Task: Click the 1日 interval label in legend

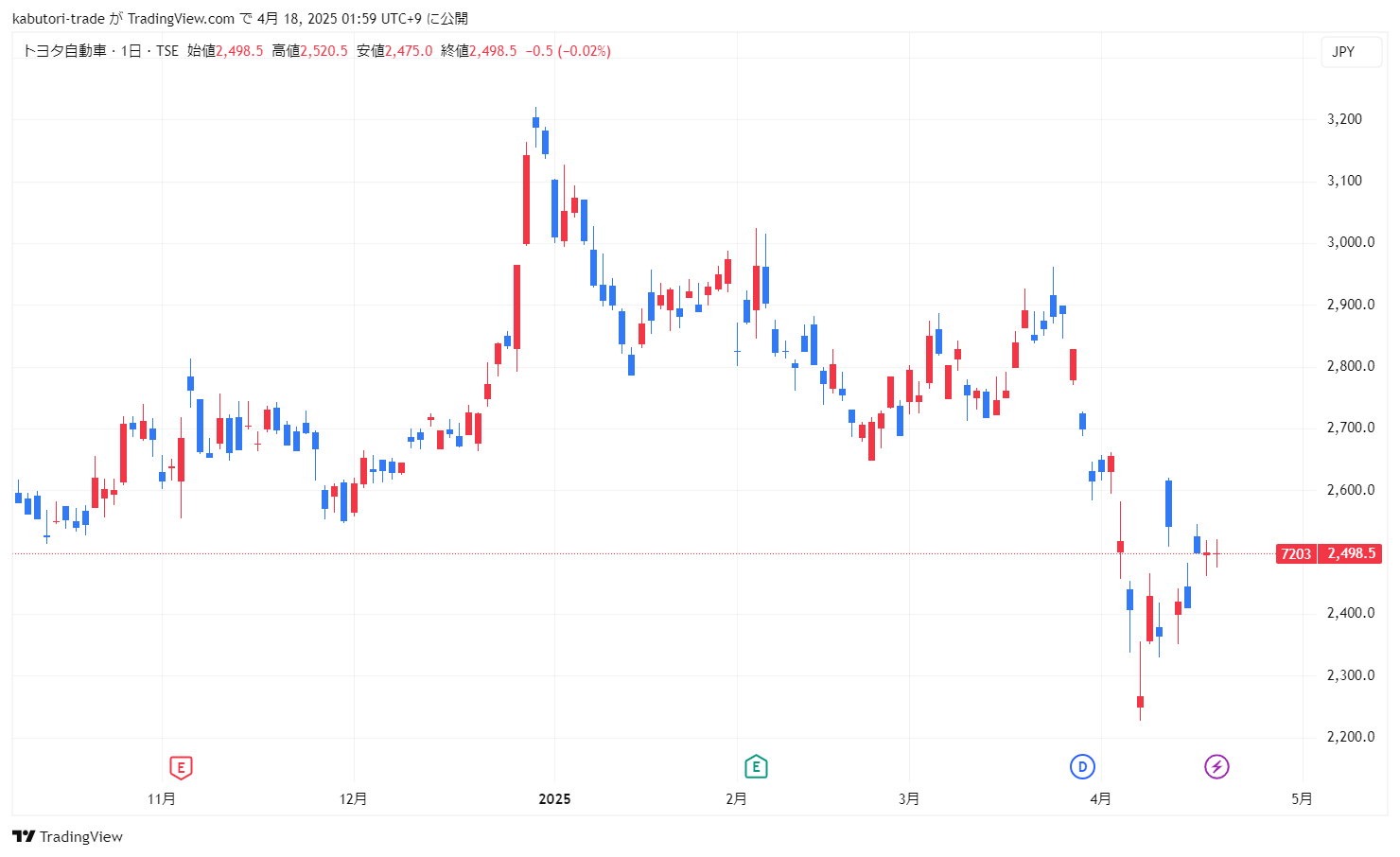Action: pos(131,51)
